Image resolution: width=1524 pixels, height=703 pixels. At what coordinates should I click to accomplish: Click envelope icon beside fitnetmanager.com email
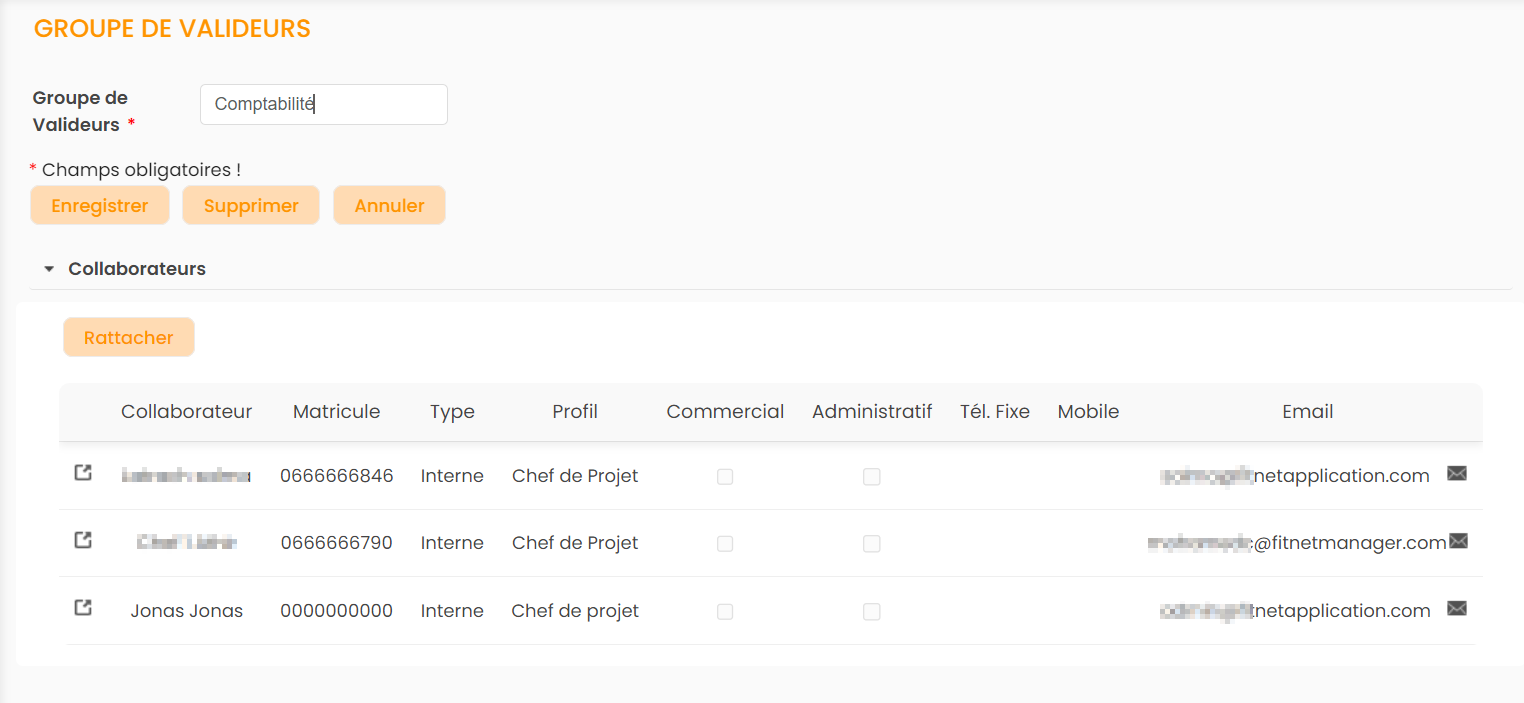(1458, 541)
